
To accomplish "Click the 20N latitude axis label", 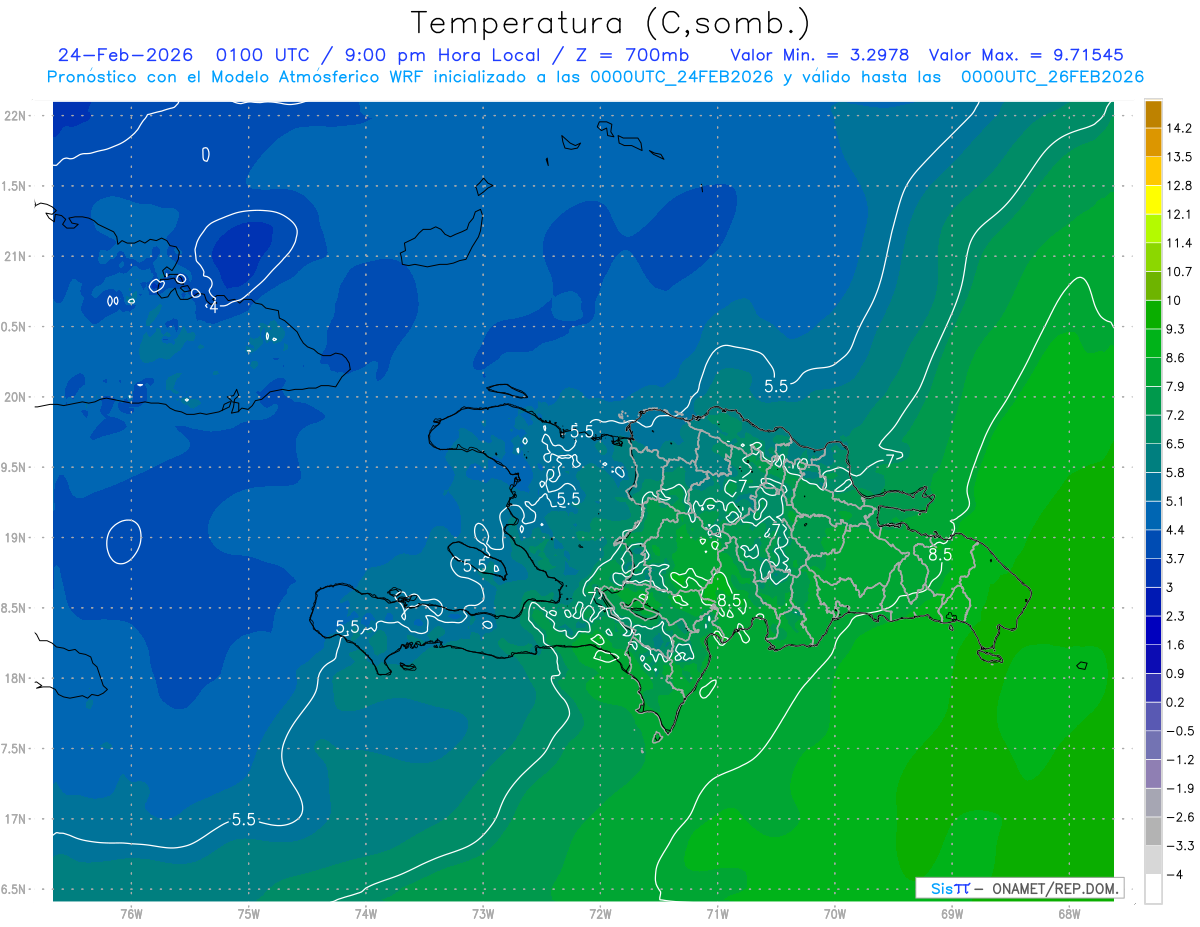I will [16, 397].
